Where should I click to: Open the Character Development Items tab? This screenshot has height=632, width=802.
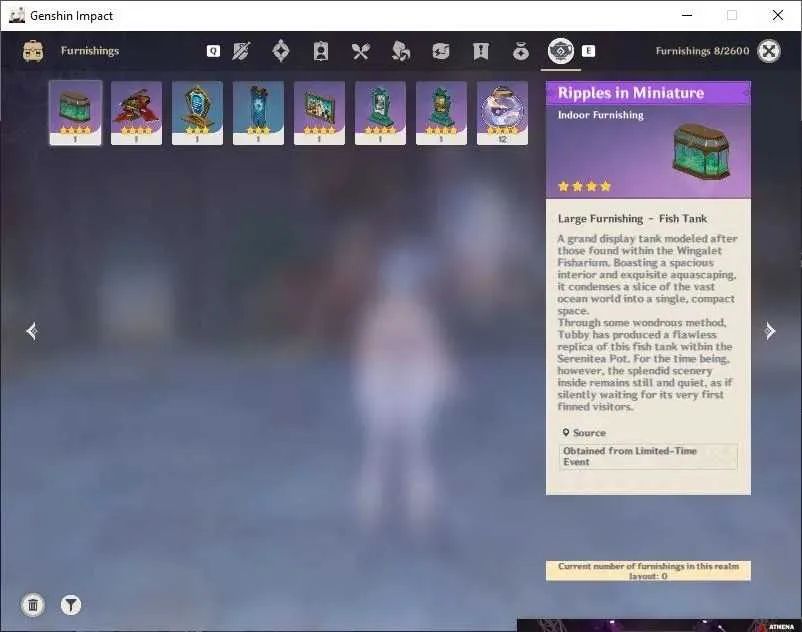click(x=321, y=51)
